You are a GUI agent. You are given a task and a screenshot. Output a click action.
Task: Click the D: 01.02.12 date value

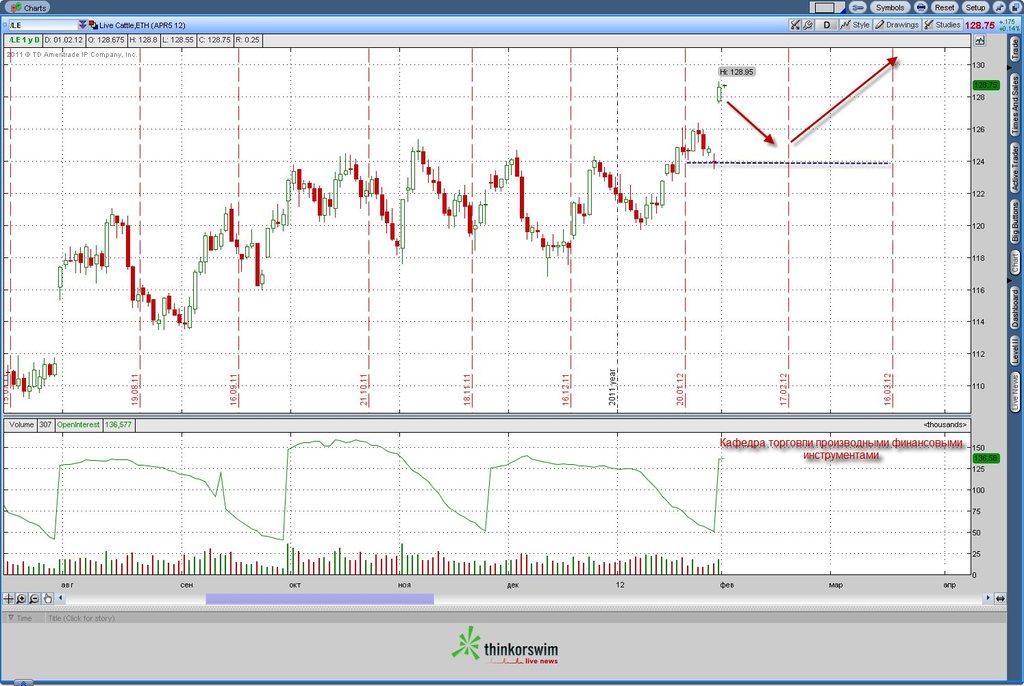(x=64, y=40)
